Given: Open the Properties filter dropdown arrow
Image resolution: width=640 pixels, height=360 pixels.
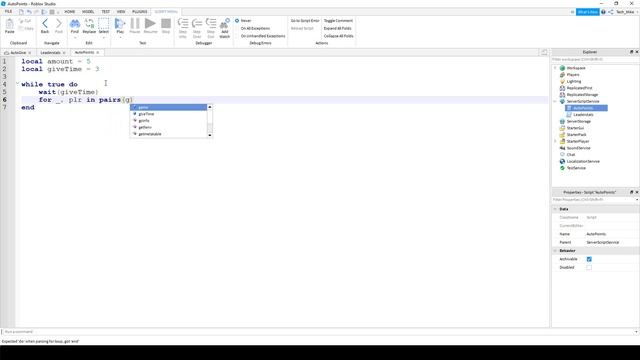Looking at the screenshot, I should (637, 200).
